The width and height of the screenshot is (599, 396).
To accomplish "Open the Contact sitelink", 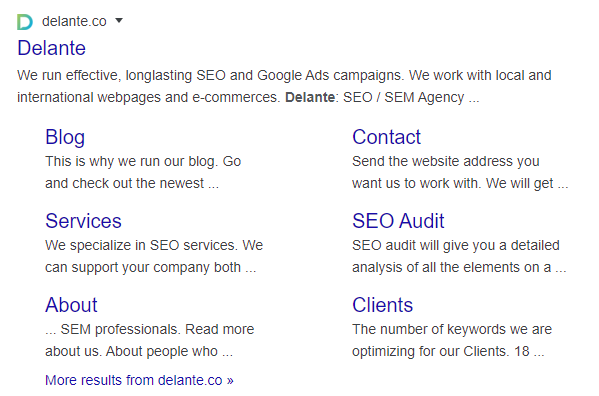I will [x=386, y=137].
